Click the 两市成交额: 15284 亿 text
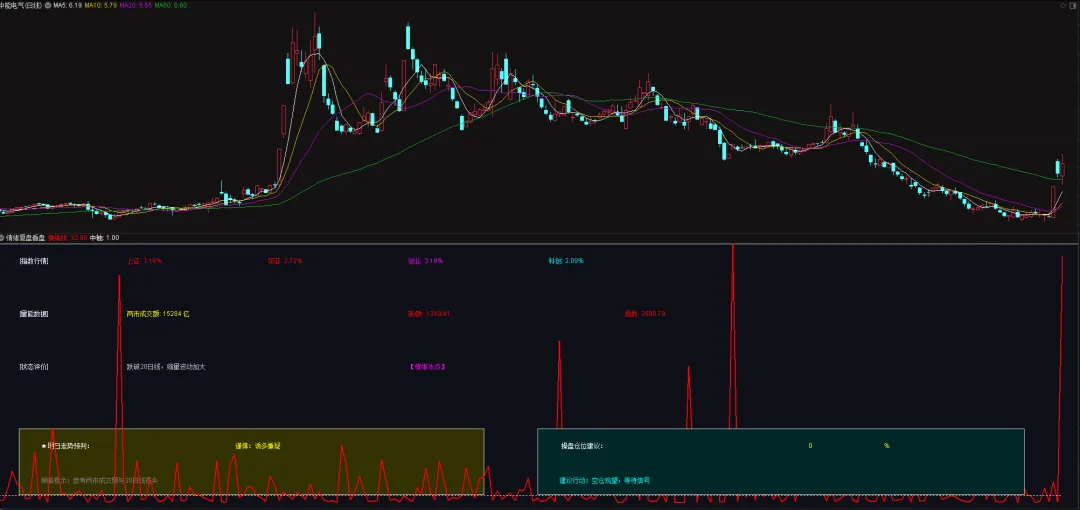 point(158,314)
